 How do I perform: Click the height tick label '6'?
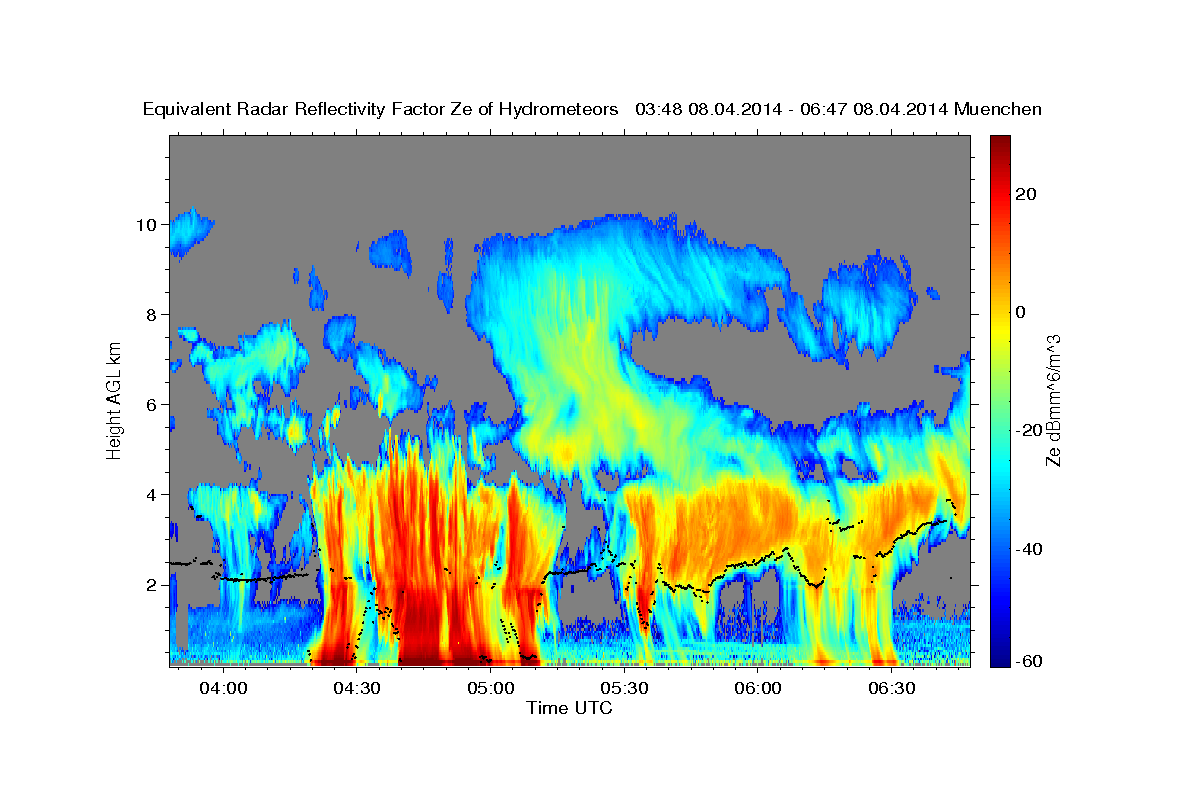[x=152, y=405]
